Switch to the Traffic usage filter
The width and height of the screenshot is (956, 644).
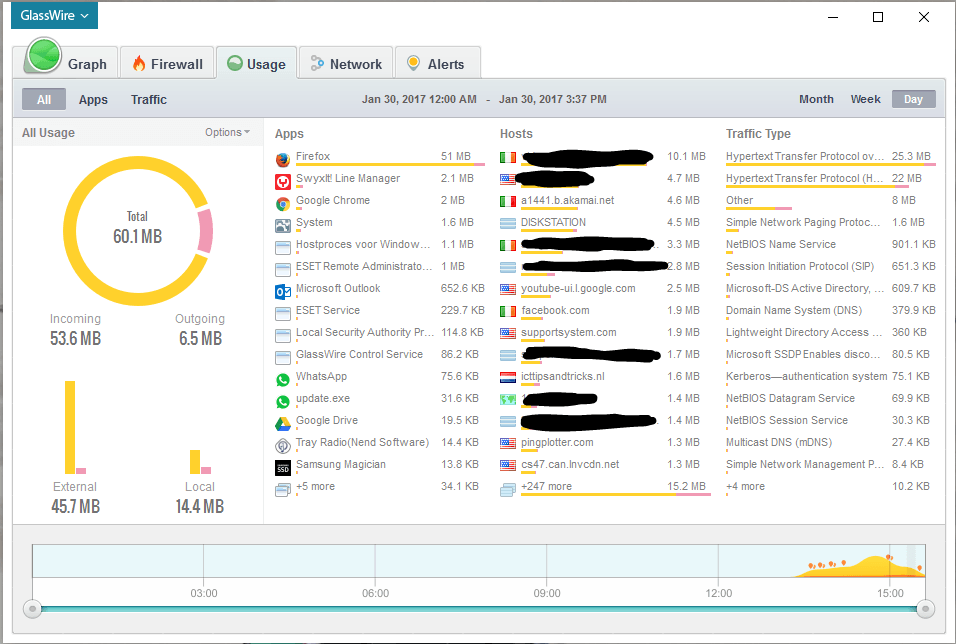click(x=149, y=99)
